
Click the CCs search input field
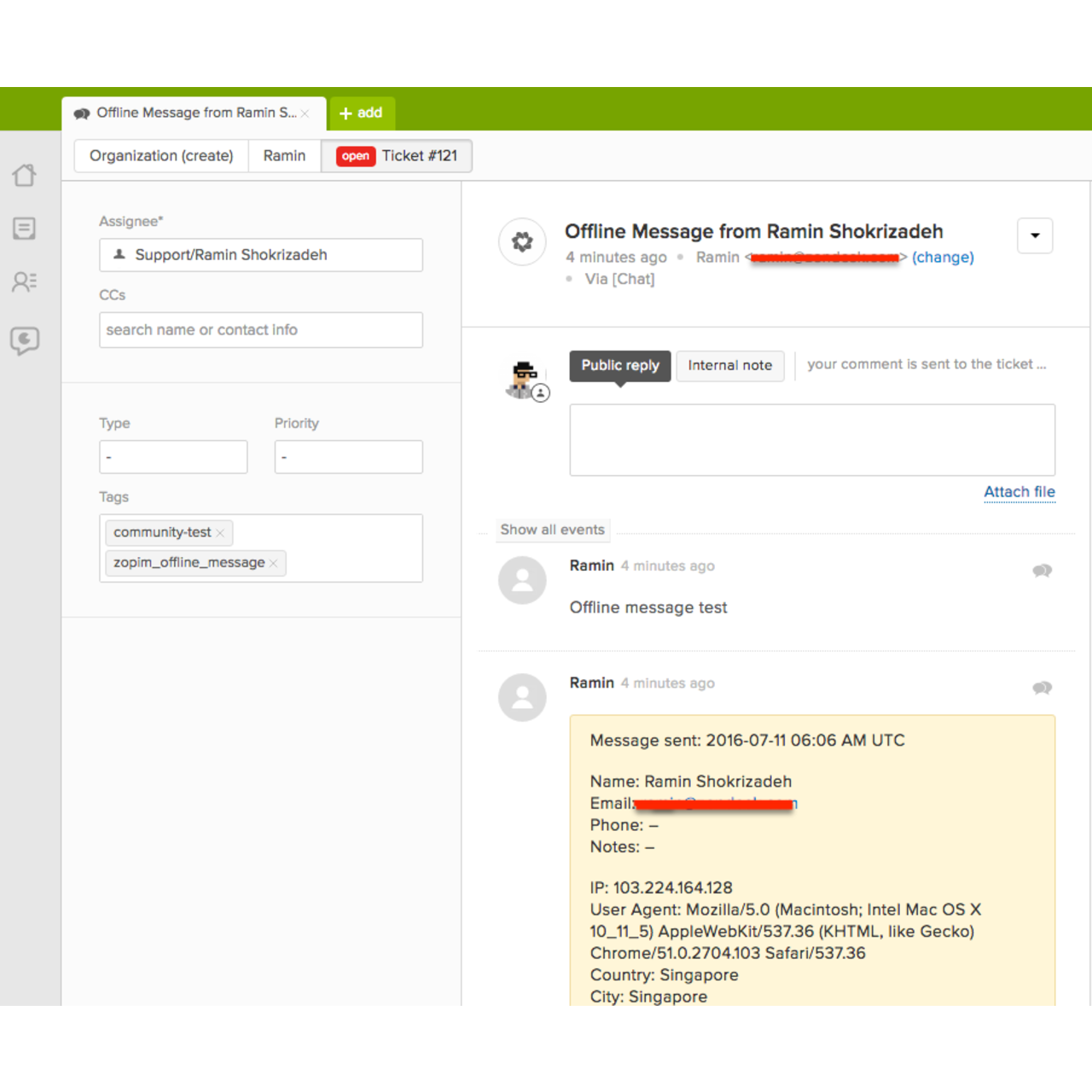[261, 330]
